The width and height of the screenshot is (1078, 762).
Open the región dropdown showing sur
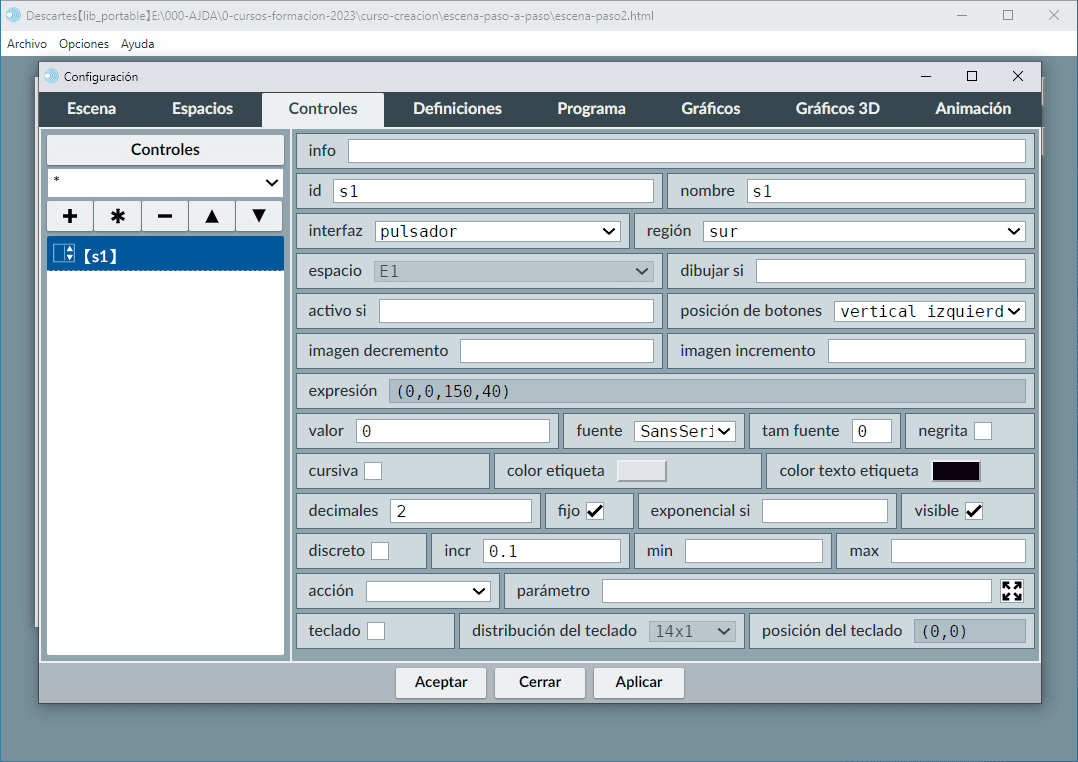pyautogui.click(x=864, y=231)
